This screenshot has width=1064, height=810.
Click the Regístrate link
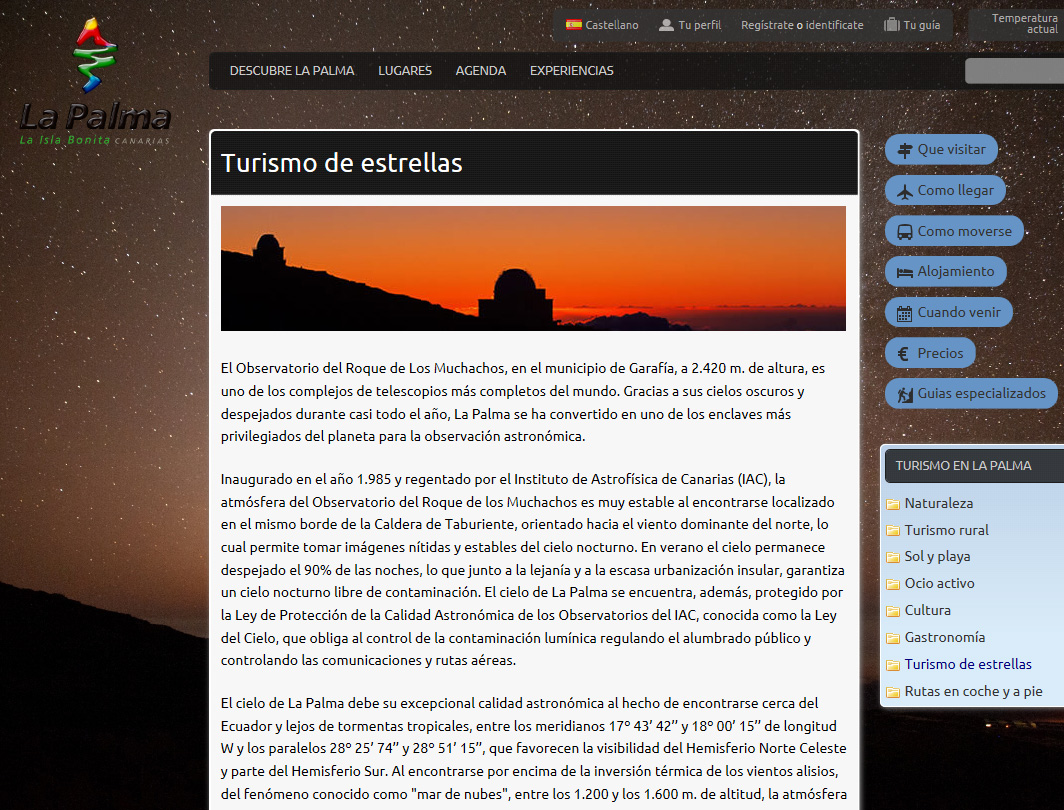coord(767,25)
